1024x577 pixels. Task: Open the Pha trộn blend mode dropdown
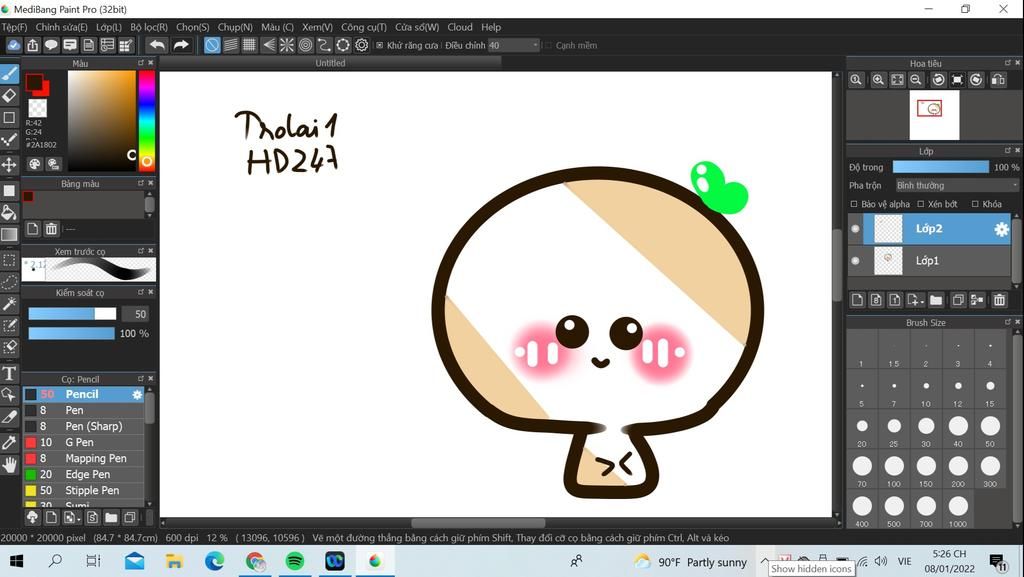(x=956, y=185)
